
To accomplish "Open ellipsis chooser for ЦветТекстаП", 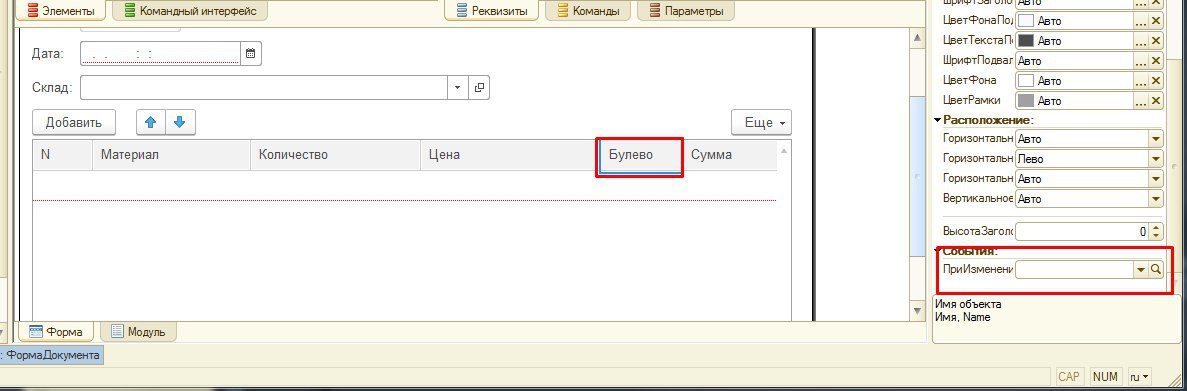I will (1141, 41).
